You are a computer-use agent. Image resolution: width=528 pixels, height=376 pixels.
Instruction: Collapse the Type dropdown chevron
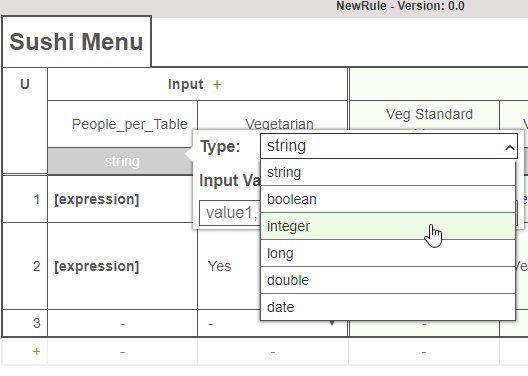pyautogui.click(x=510, y=147)
